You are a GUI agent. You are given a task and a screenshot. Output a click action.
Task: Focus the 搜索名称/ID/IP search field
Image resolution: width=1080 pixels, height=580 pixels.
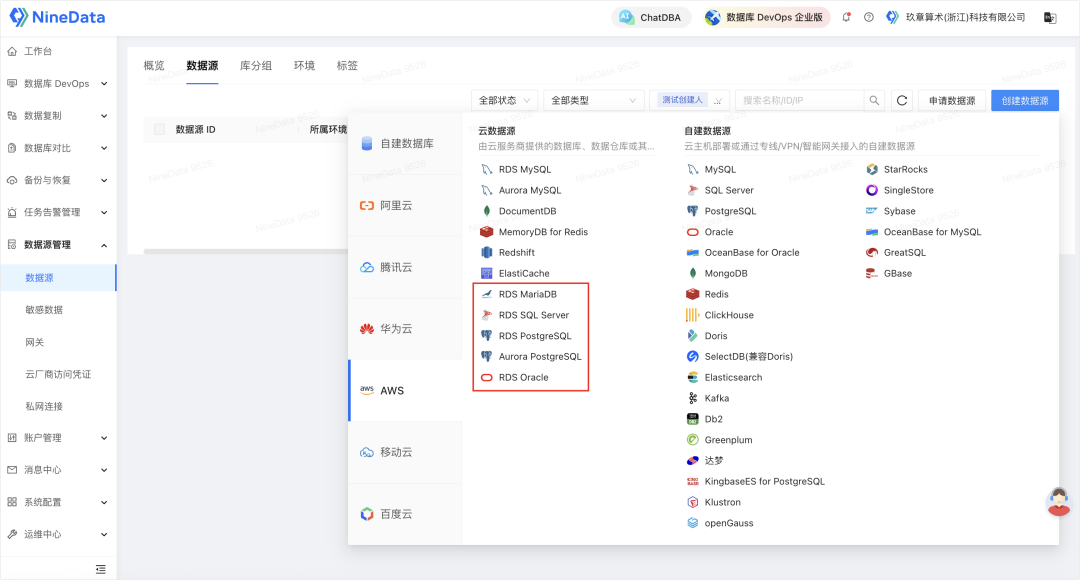coord(799,101)
